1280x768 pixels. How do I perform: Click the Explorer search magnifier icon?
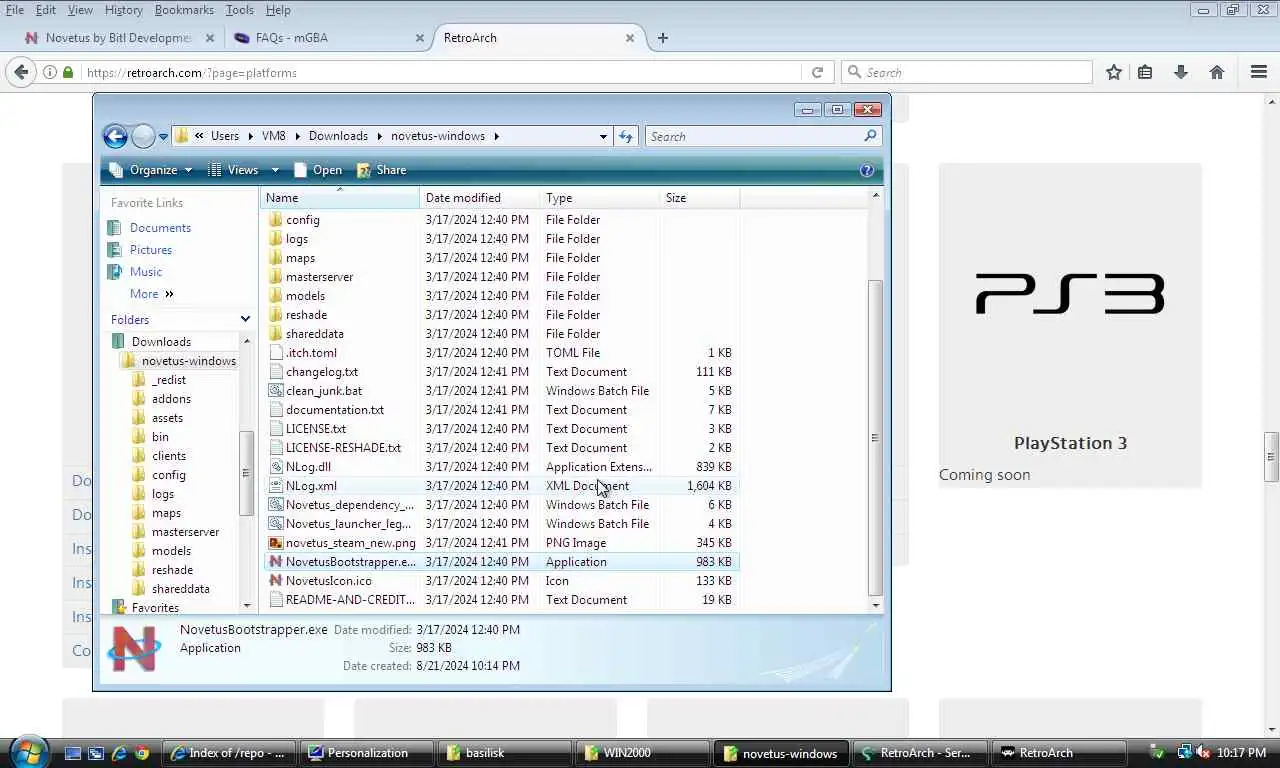click(x=870, y=136)
